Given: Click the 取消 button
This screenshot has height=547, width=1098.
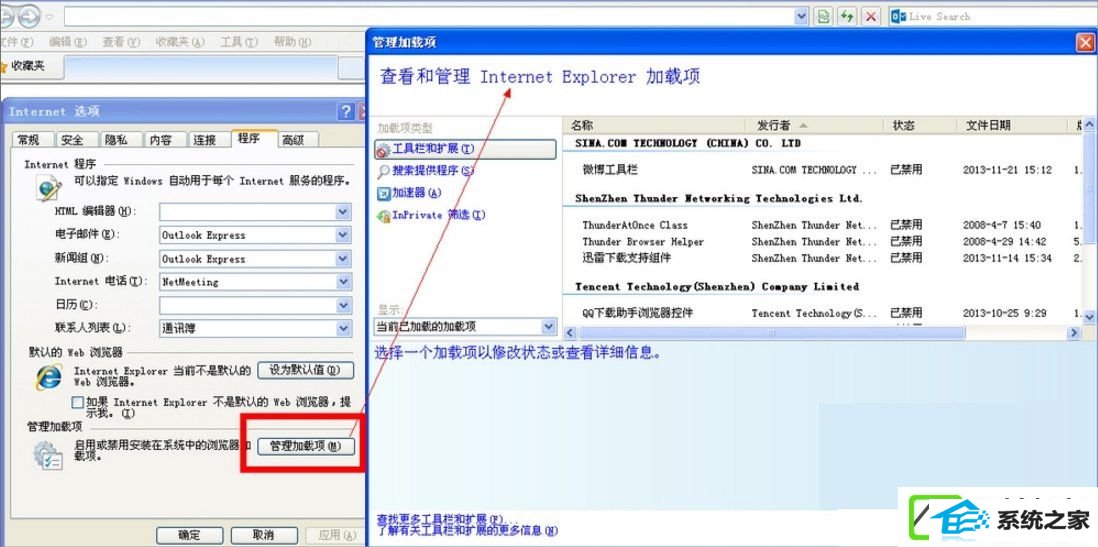Looking at the screenshot, I should coord(264,536).
